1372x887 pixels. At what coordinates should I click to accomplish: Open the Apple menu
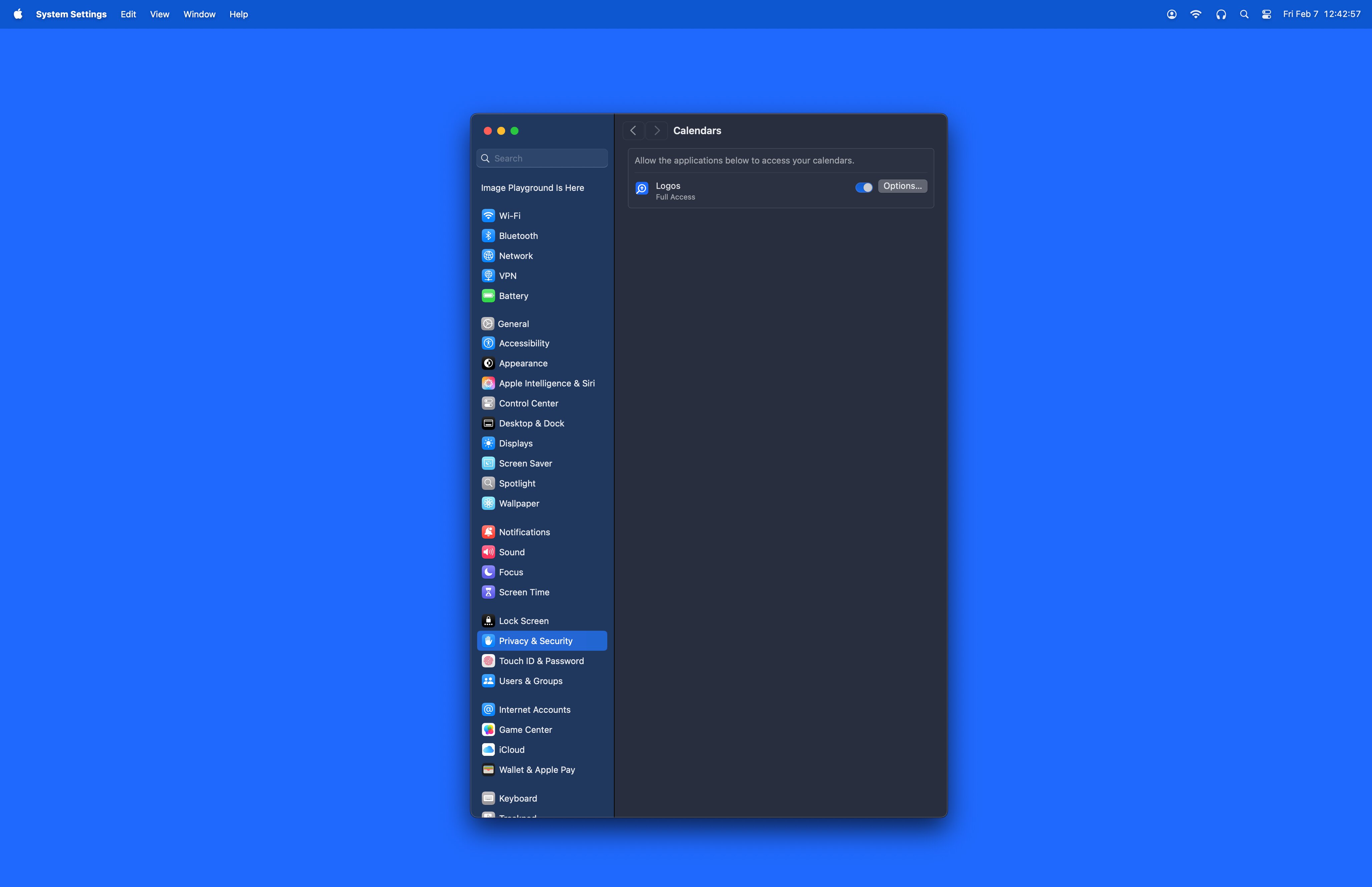click(x=18, y=14)
